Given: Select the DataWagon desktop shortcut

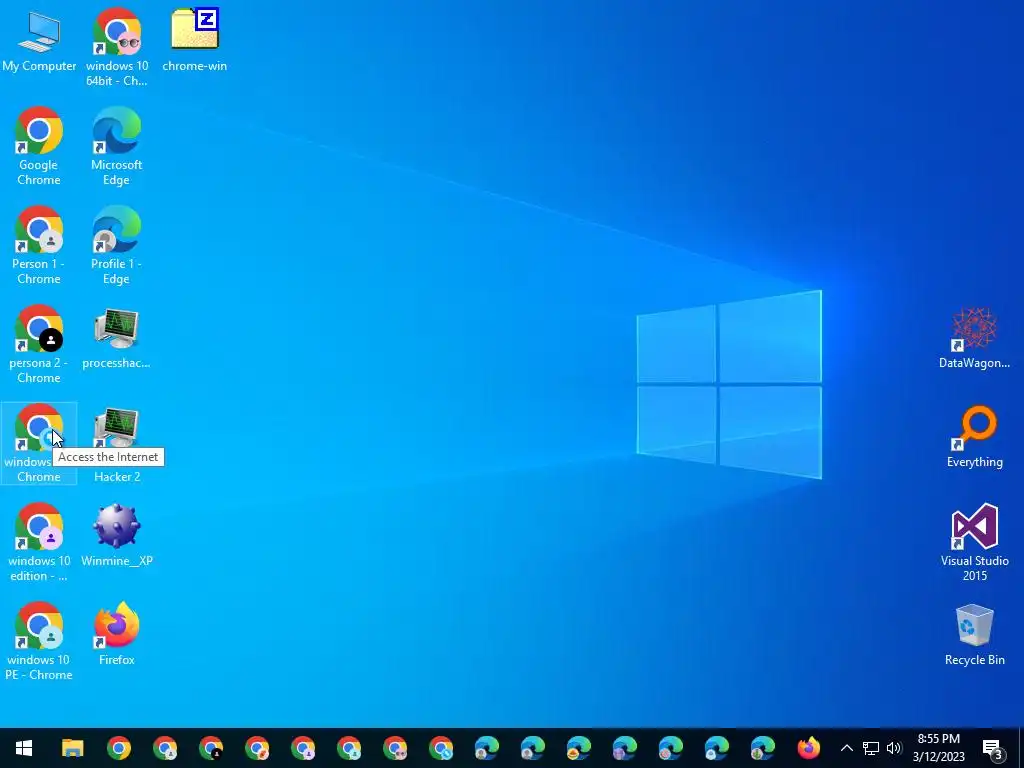Looking at the screenshot, I should click(x=974, y=338).
